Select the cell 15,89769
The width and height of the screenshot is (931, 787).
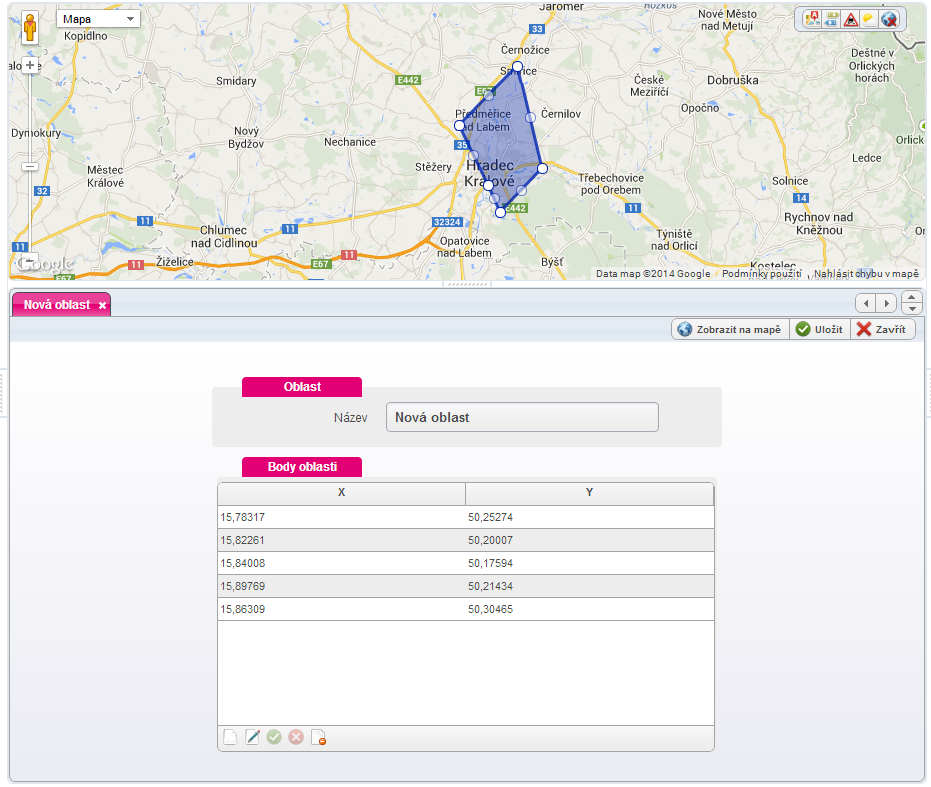341,586
